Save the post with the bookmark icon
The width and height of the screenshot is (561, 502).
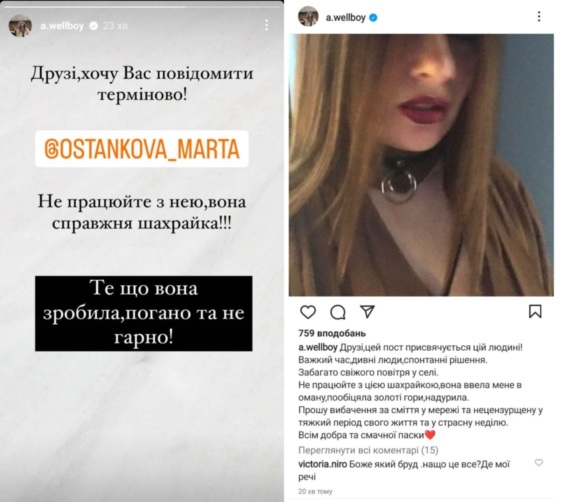[x=535, y=311]
